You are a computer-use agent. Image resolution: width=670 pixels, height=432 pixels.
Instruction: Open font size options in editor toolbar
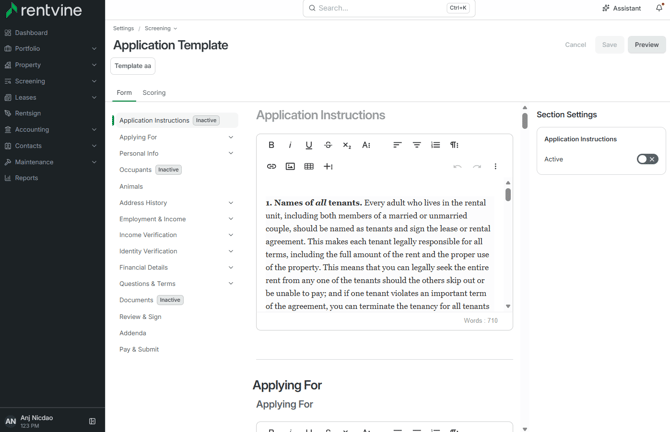click(366, 145)
